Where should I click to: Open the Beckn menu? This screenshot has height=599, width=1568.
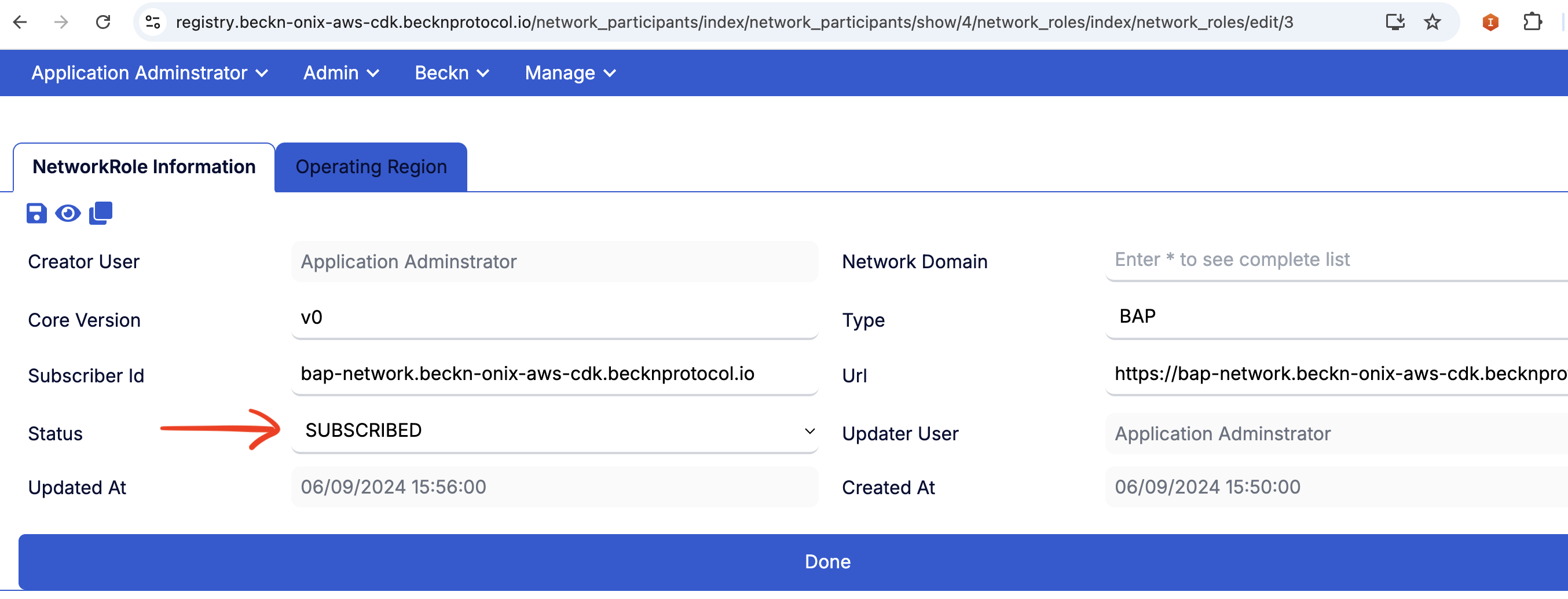(451, 73)
